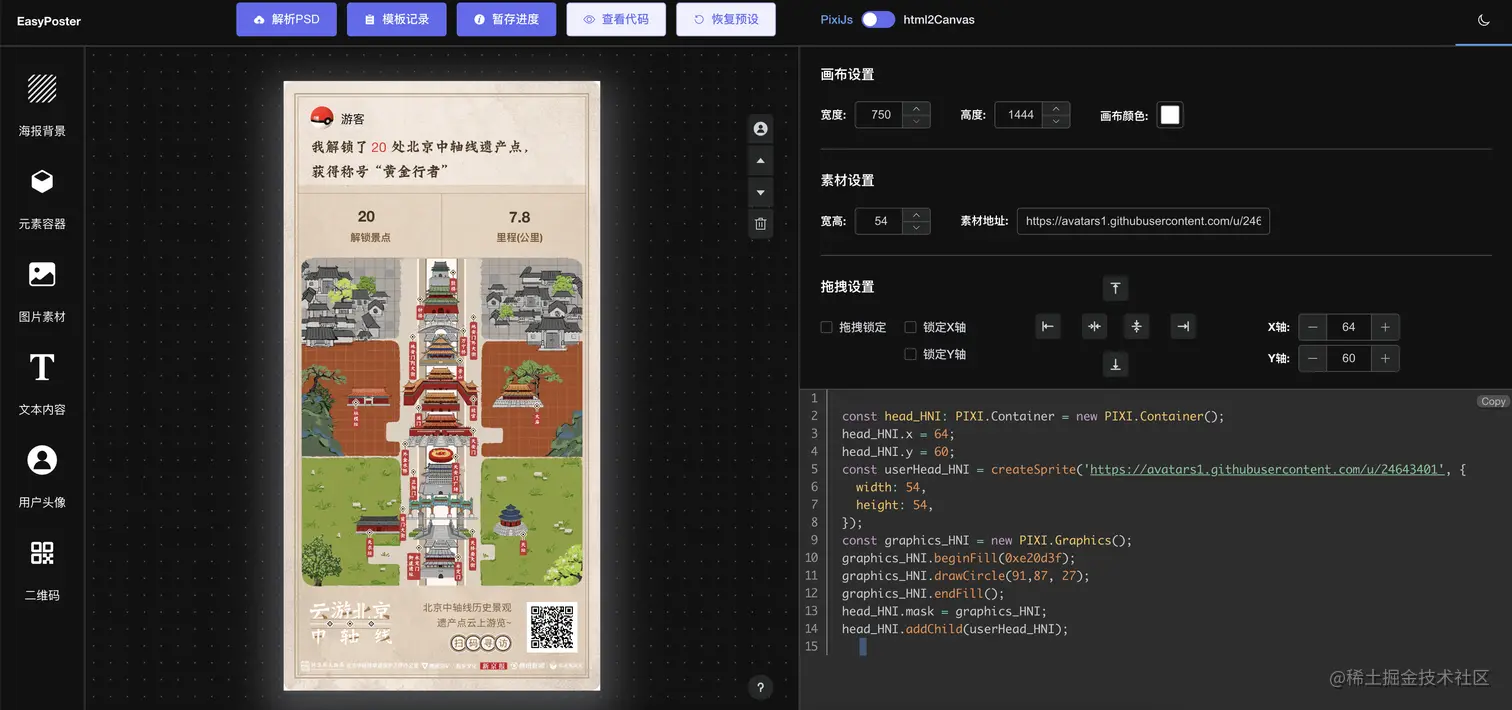Decrease Y轴 value with minus button
This screenshot has width=1512, height=710.
pyautogui.click(x=1313, y=358)
